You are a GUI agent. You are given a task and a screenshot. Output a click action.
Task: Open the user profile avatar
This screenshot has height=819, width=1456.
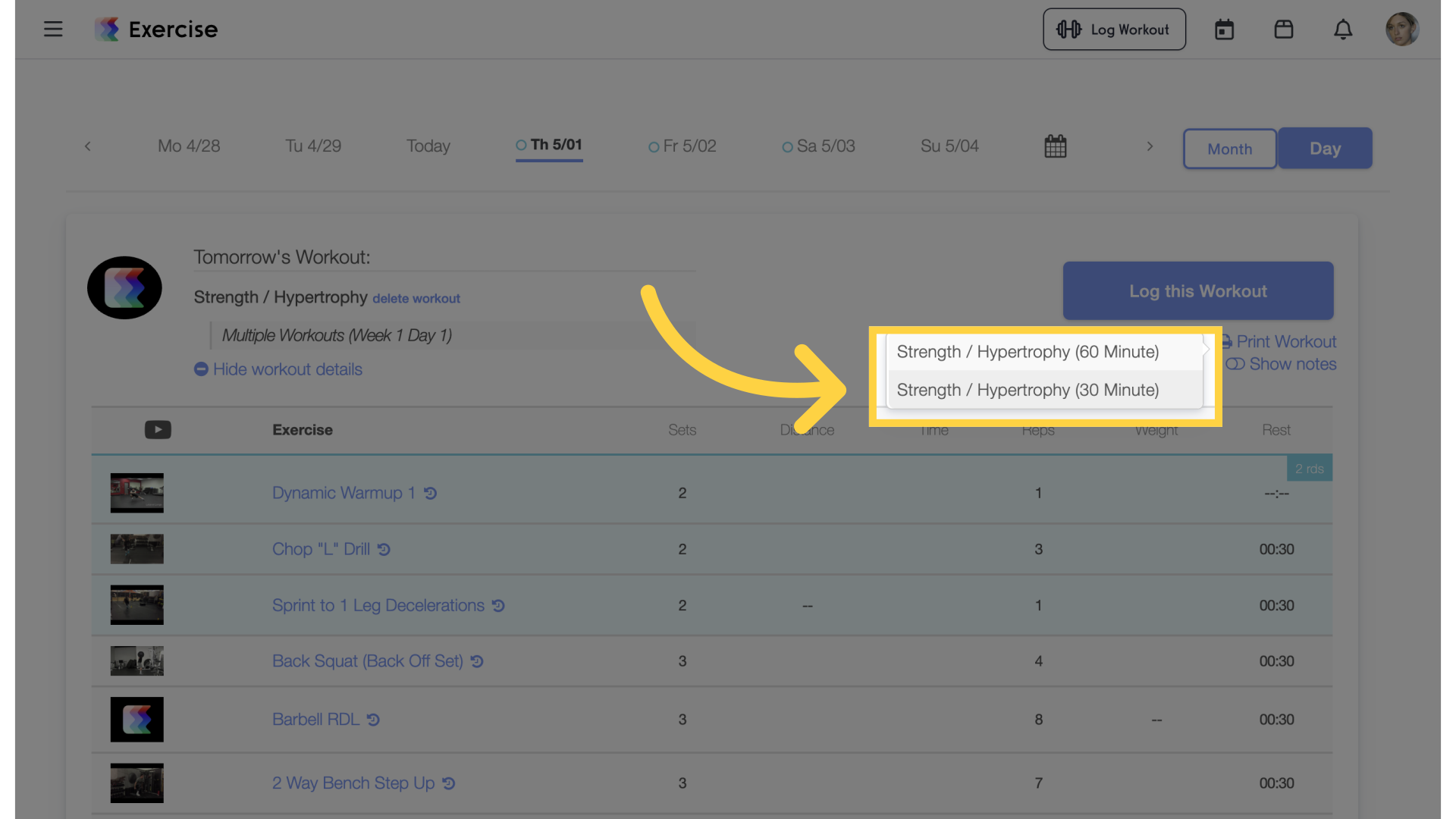coord(1402,30)
